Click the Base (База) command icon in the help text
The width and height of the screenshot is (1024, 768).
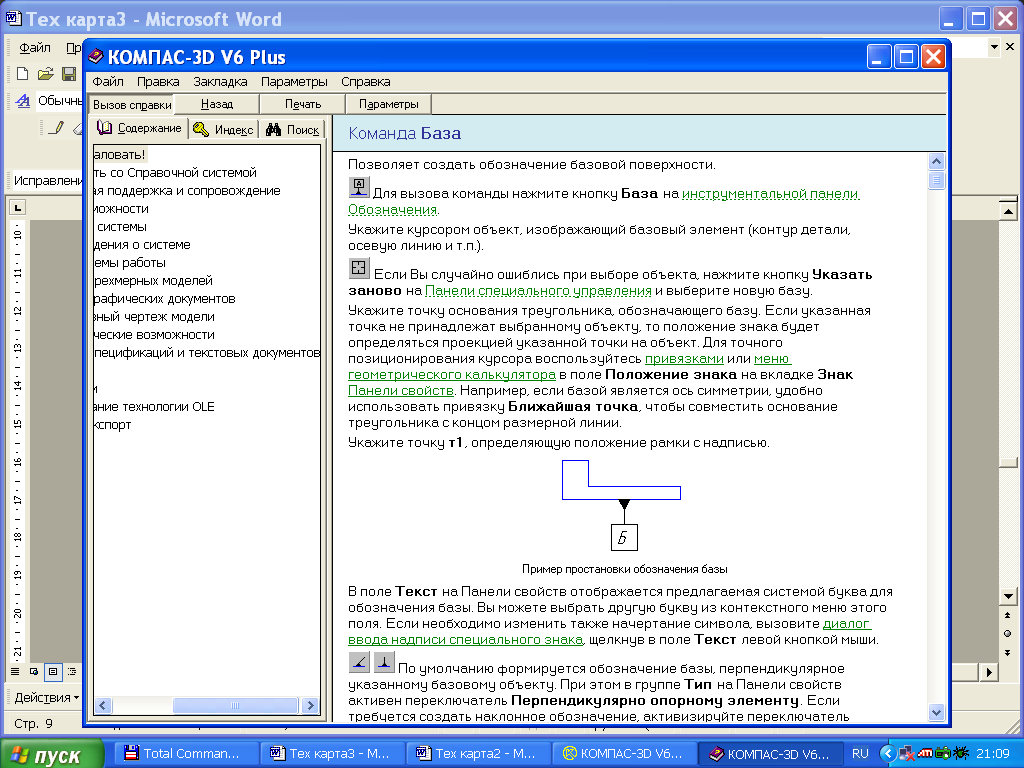(359, 187)
